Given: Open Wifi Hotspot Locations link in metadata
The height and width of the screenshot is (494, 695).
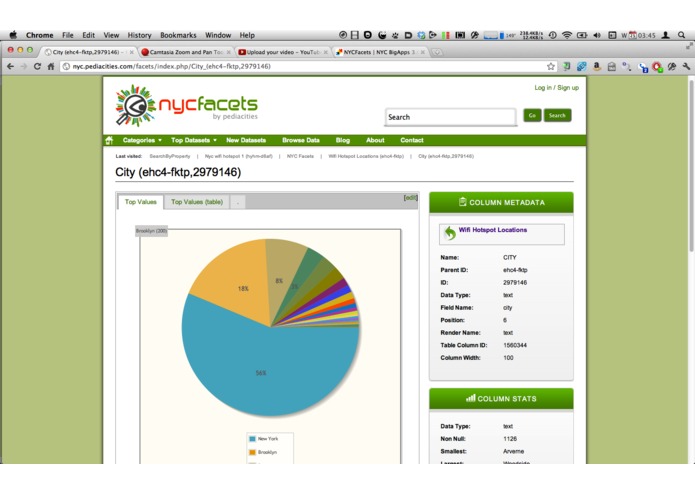Looking at the screenshot, I should click(x=492, y=230).
